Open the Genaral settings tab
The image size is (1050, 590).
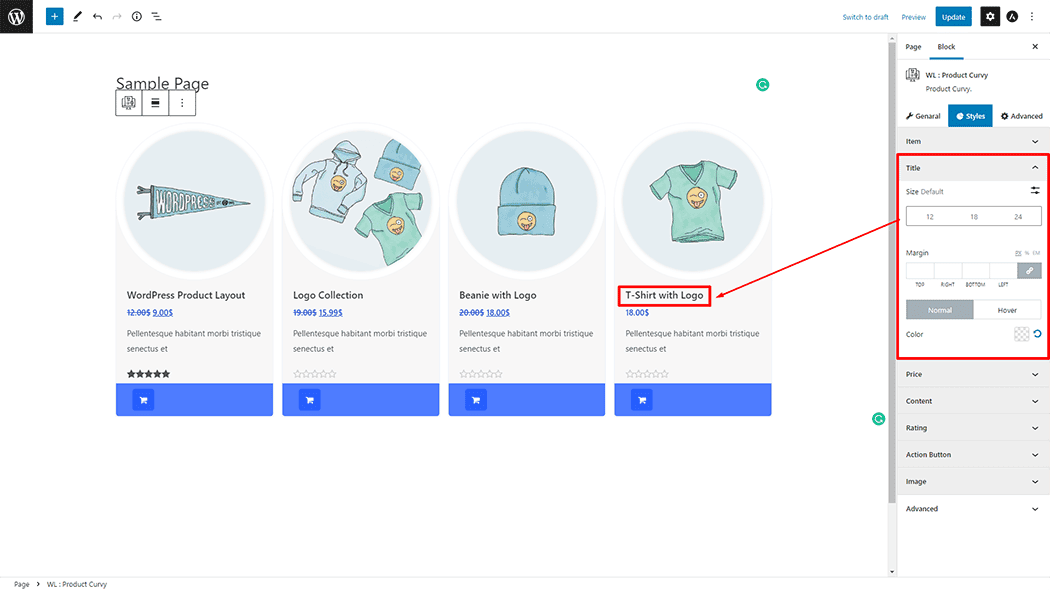[x=923, y=116]
